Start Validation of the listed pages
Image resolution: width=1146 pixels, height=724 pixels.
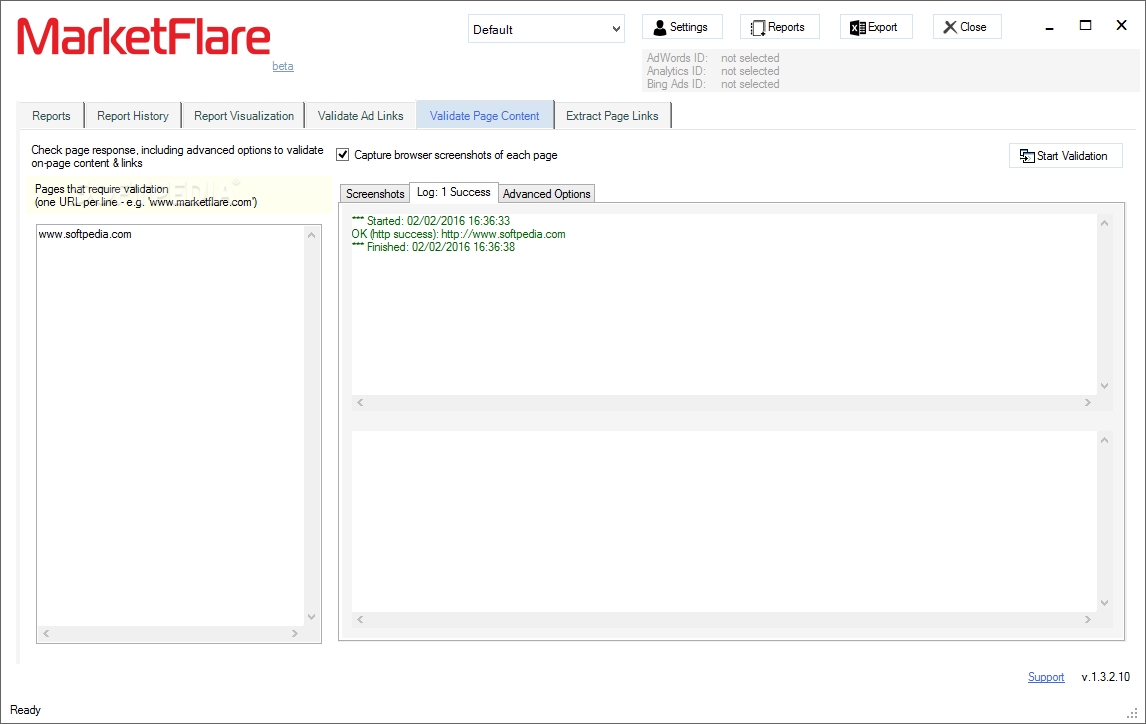(1065, 156)
